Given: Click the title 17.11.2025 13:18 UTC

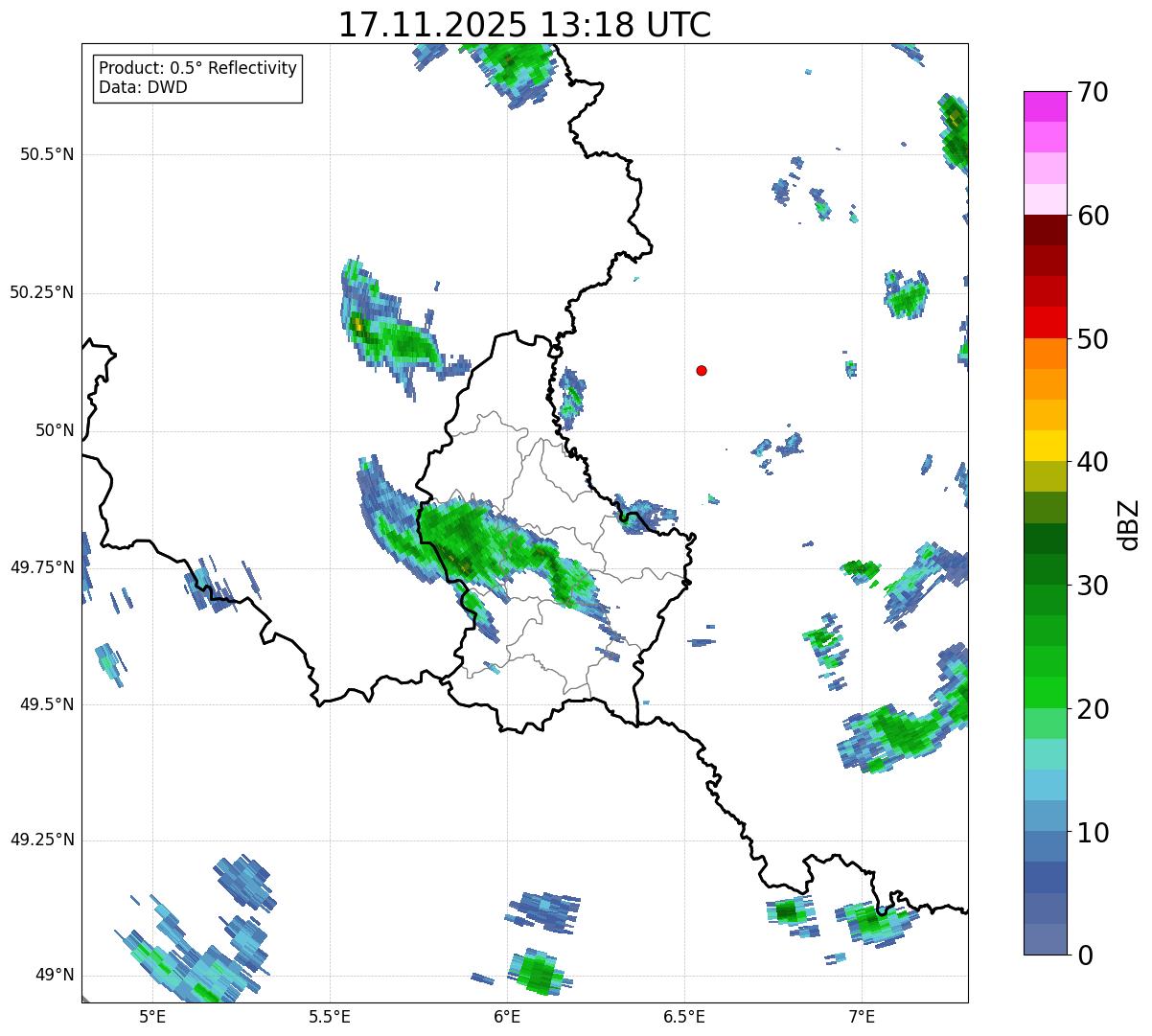Looking at the screenshot, I should (x=524, y=24).
